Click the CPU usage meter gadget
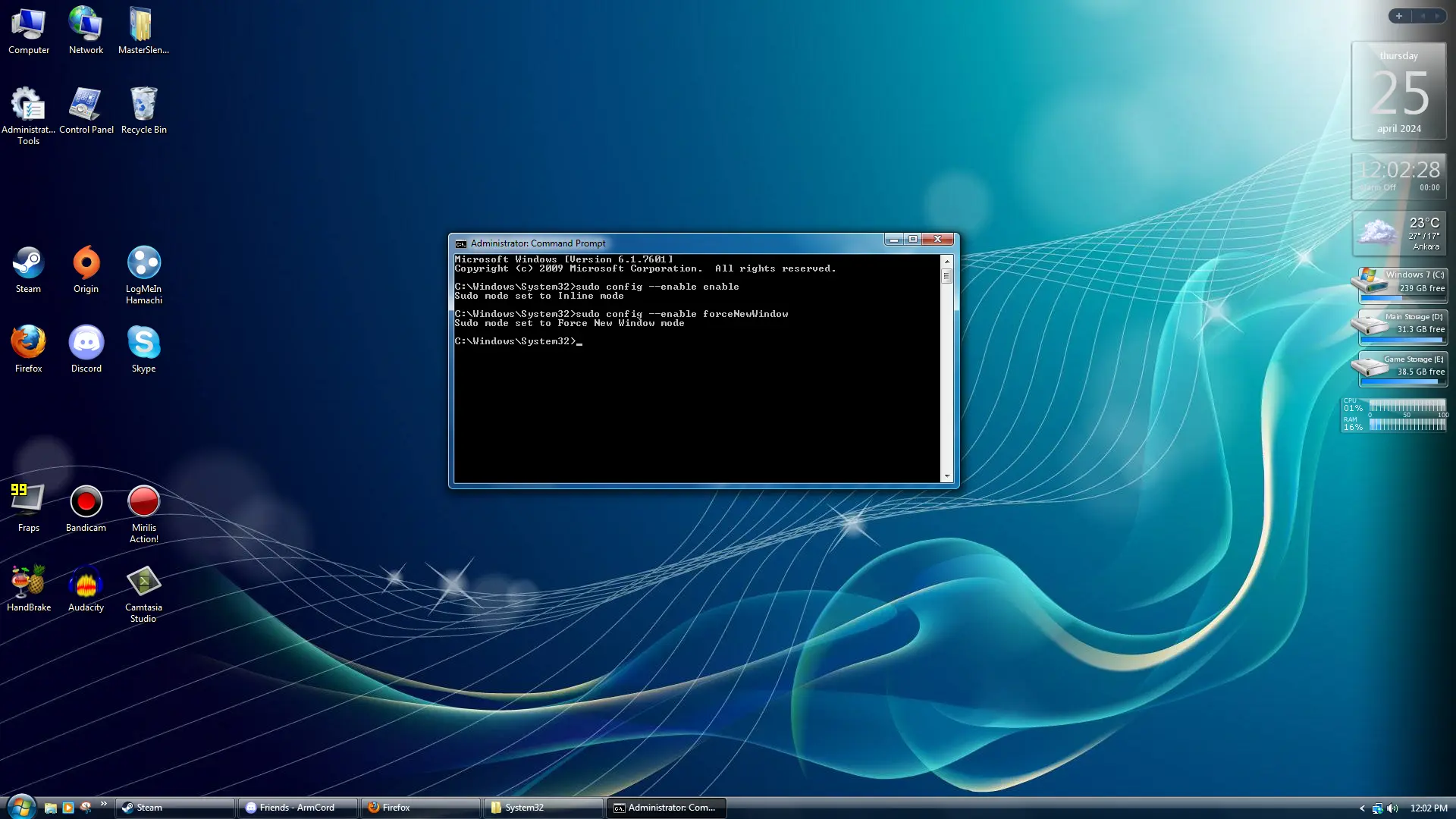Screen dimensions: 1456x819 pyautogui.click(x=1395, y=406)
